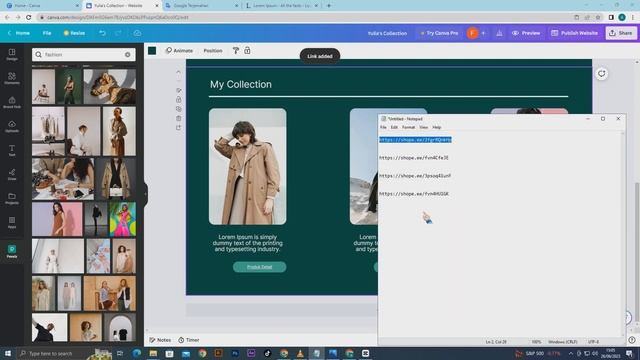
Task: Copy style with the paint roller icon
Action: point(236,51)
